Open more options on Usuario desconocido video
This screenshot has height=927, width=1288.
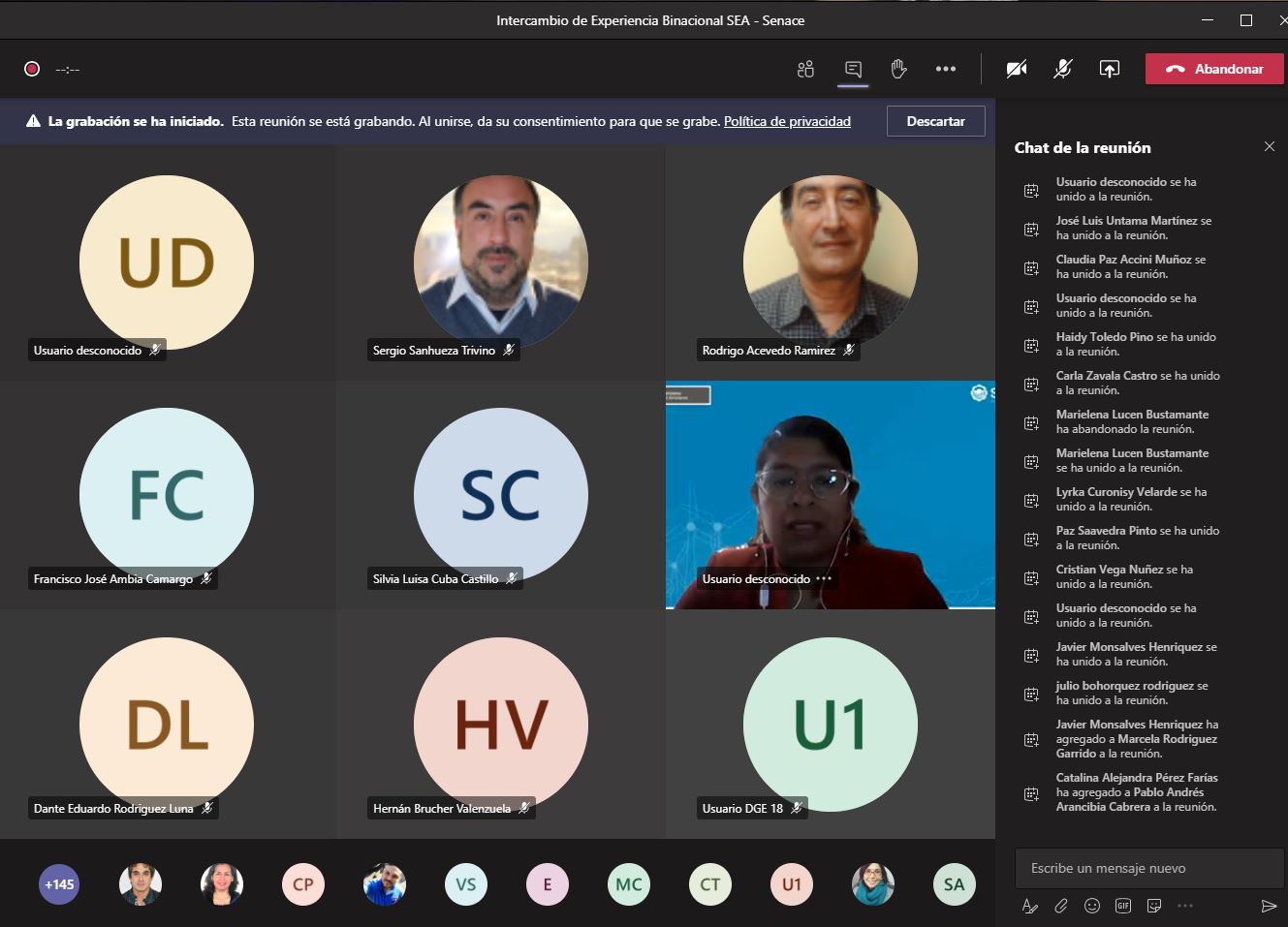coord(824,579)
